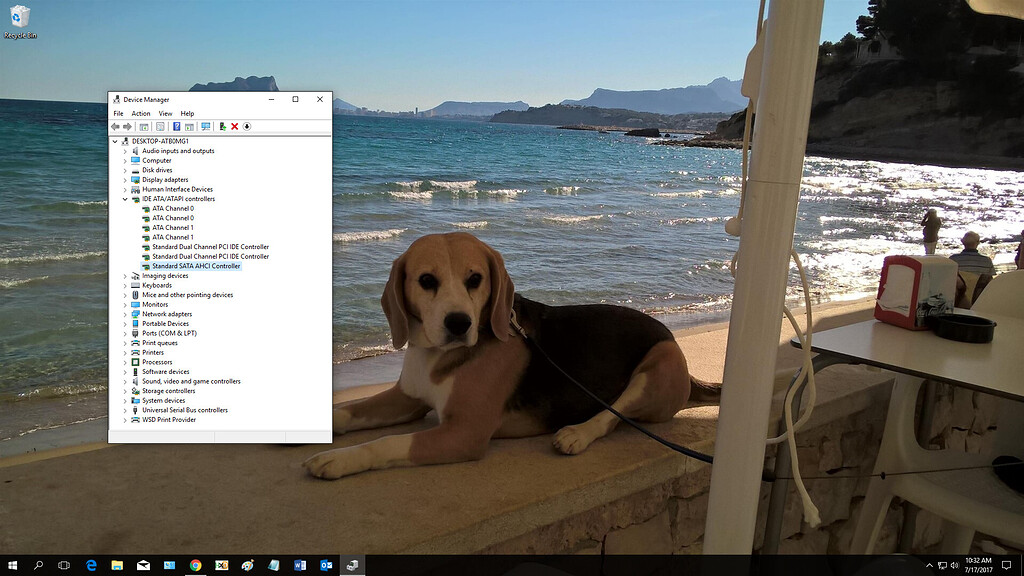Viewport: 1024px width, 576px height.
Task: Open the Action menu
Action: pos(140,114)
